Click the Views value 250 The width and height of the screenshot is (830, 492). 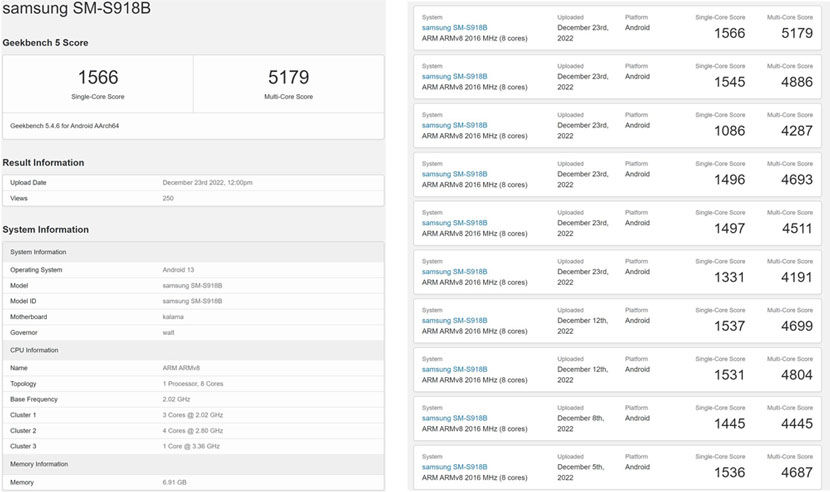[168, 198]
